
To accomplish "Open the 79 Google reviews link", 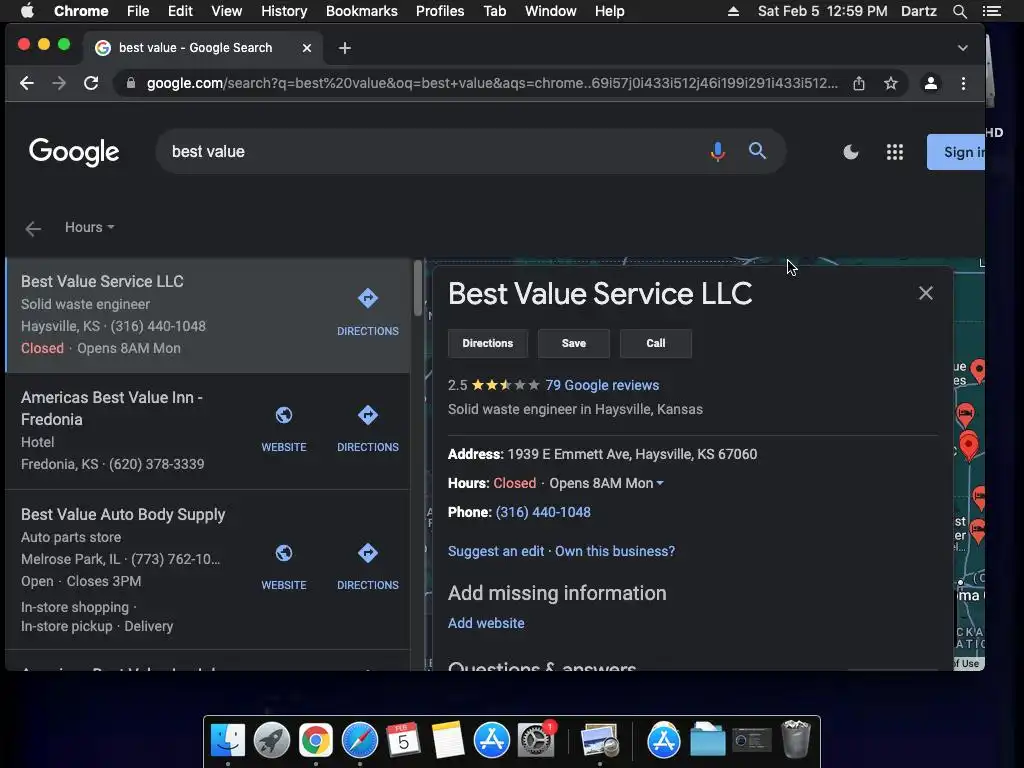I will click(x=602, y=385).
